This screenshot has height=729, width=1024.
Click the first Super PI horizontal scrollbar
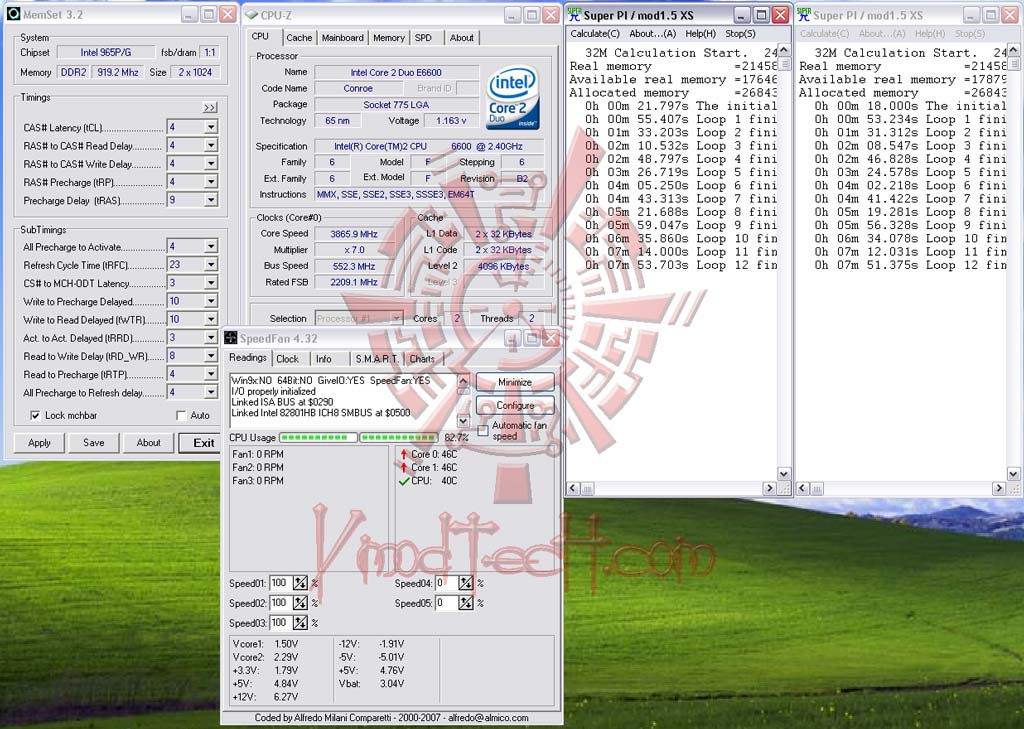pyautogui.click(x=671, y=488)
